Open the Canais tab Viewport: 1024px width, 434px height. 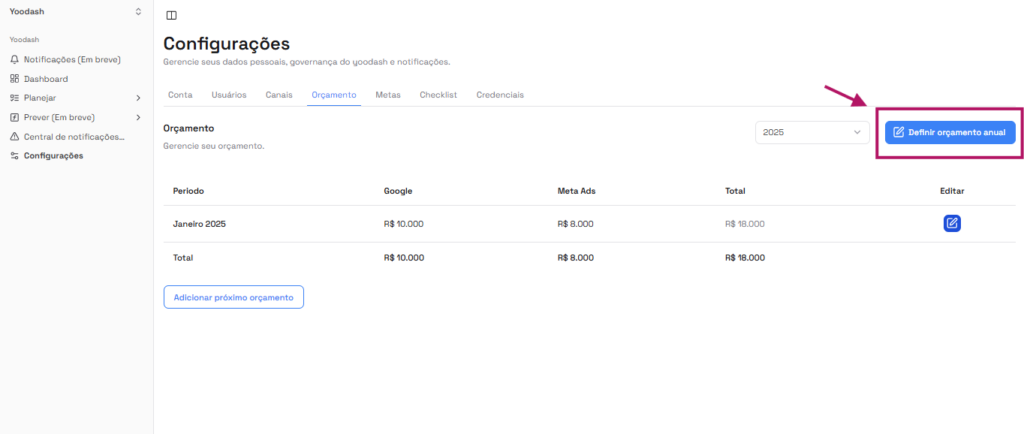point(279,94)
